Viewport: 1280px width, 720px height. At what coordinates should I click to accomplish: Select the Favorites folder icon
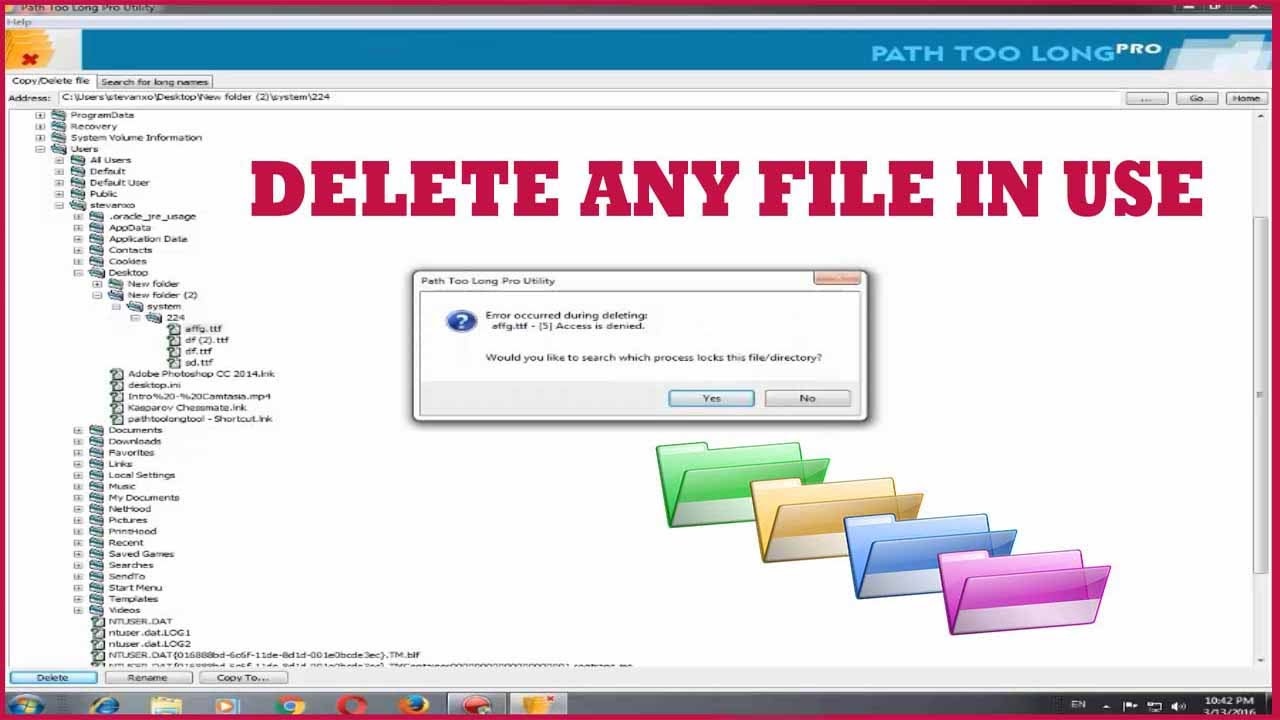[x=97, y=452]
